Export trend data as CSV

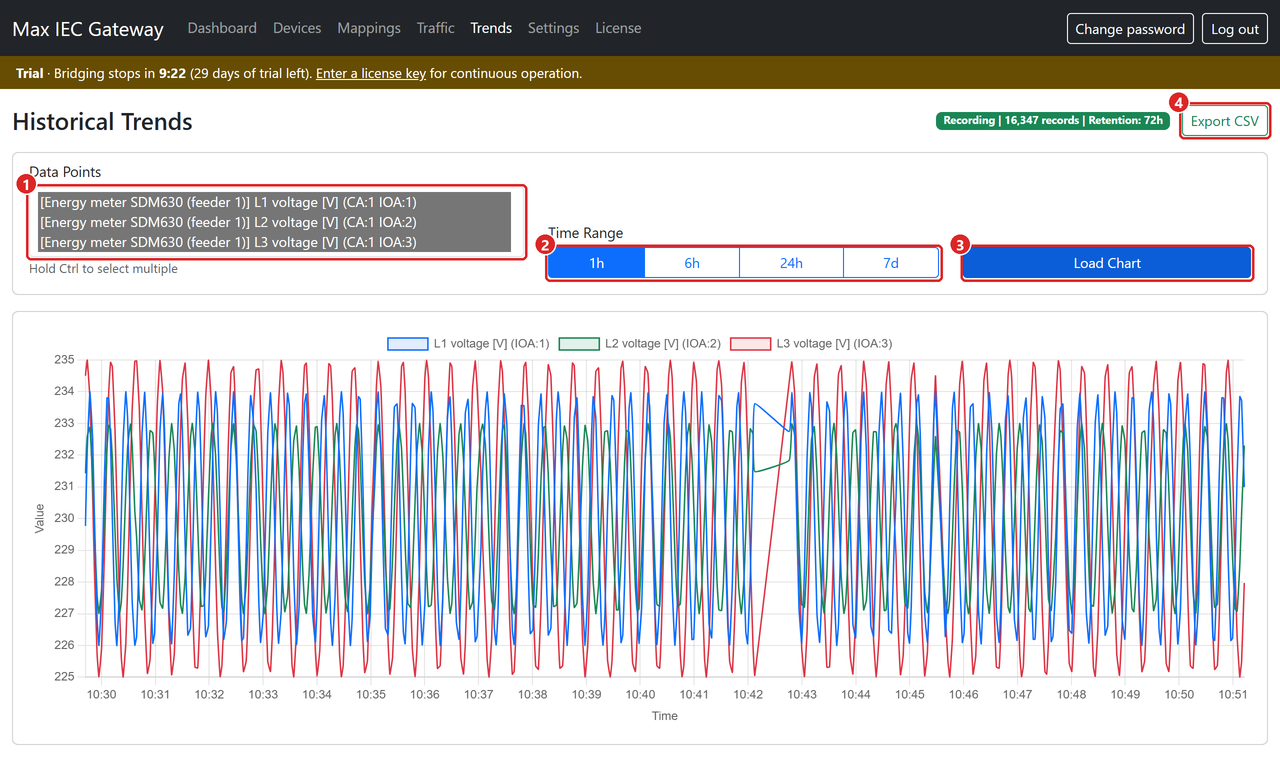[1225, 121]
